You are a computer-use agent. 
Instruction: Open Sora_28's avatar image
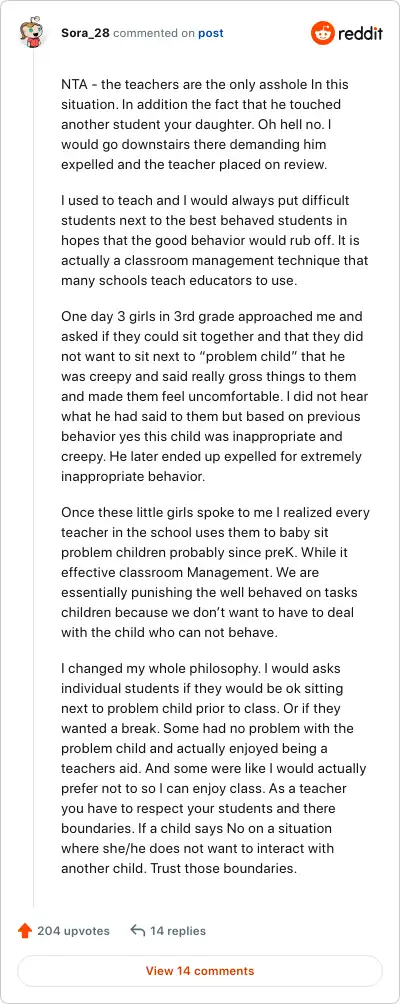33,33
